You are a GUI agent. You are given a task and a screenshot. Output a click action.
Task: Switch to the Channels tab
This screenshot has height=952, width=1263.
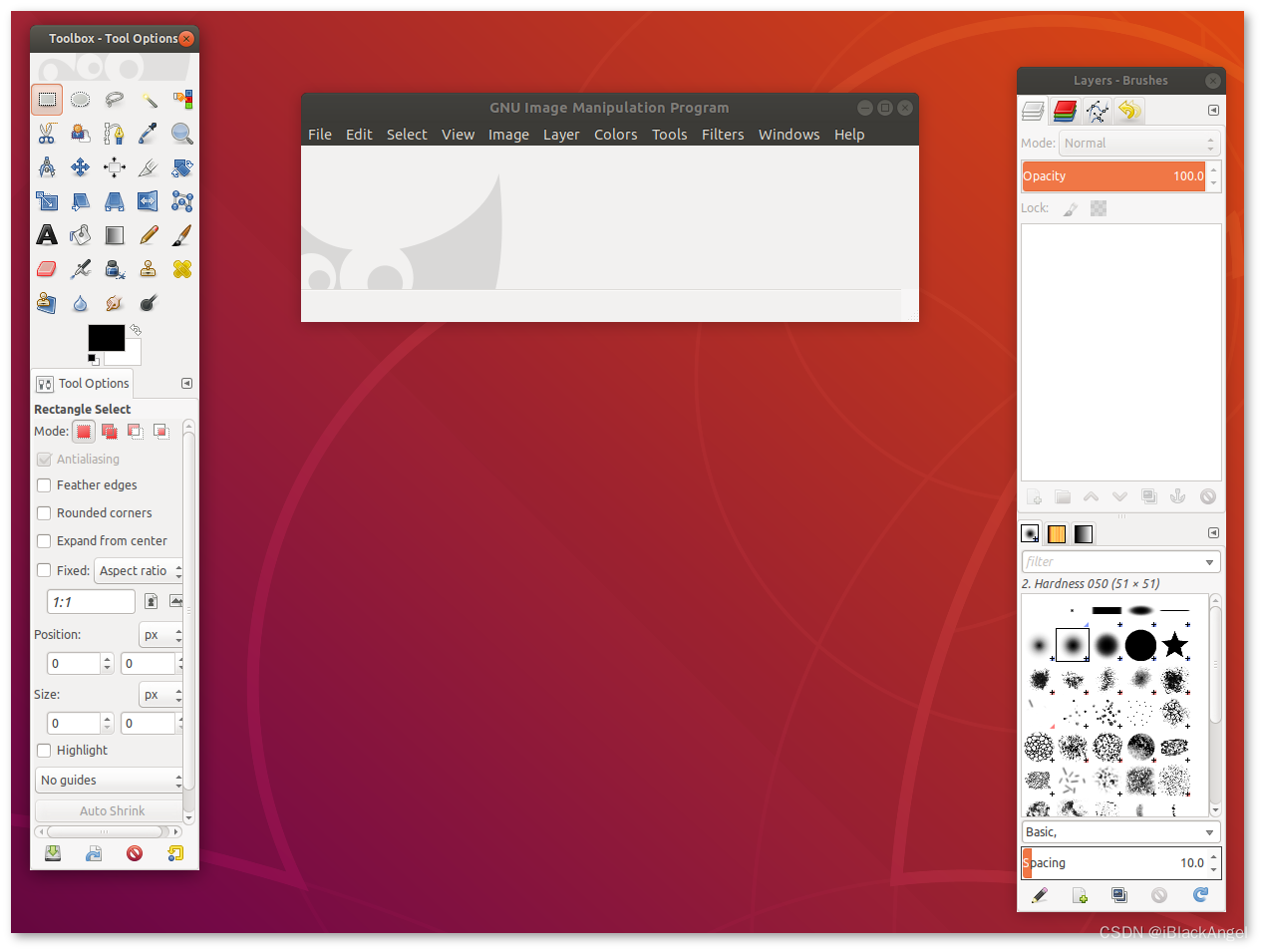coord(1065,111)
